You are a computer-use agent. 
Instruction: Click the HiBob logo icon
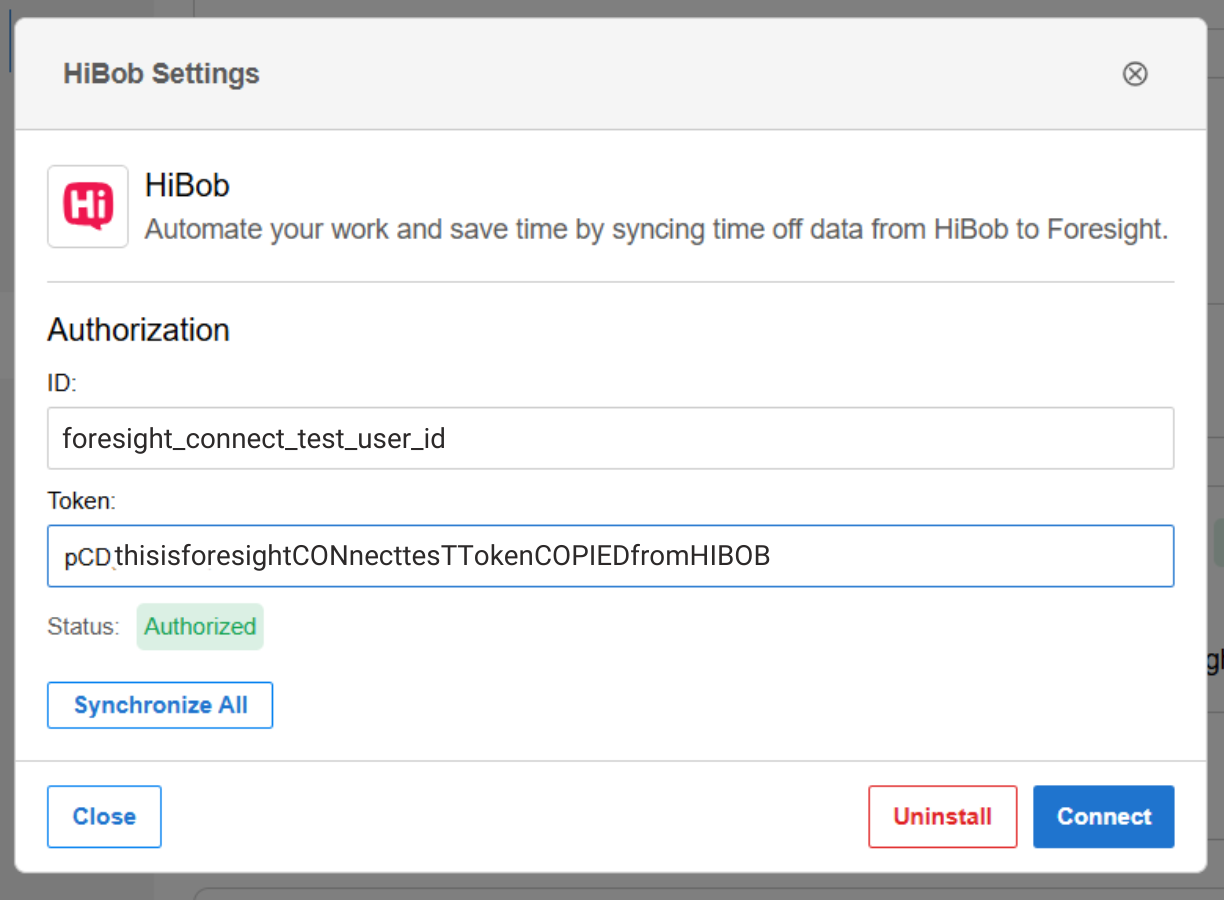pyautogui.click(x=88, y=206)
